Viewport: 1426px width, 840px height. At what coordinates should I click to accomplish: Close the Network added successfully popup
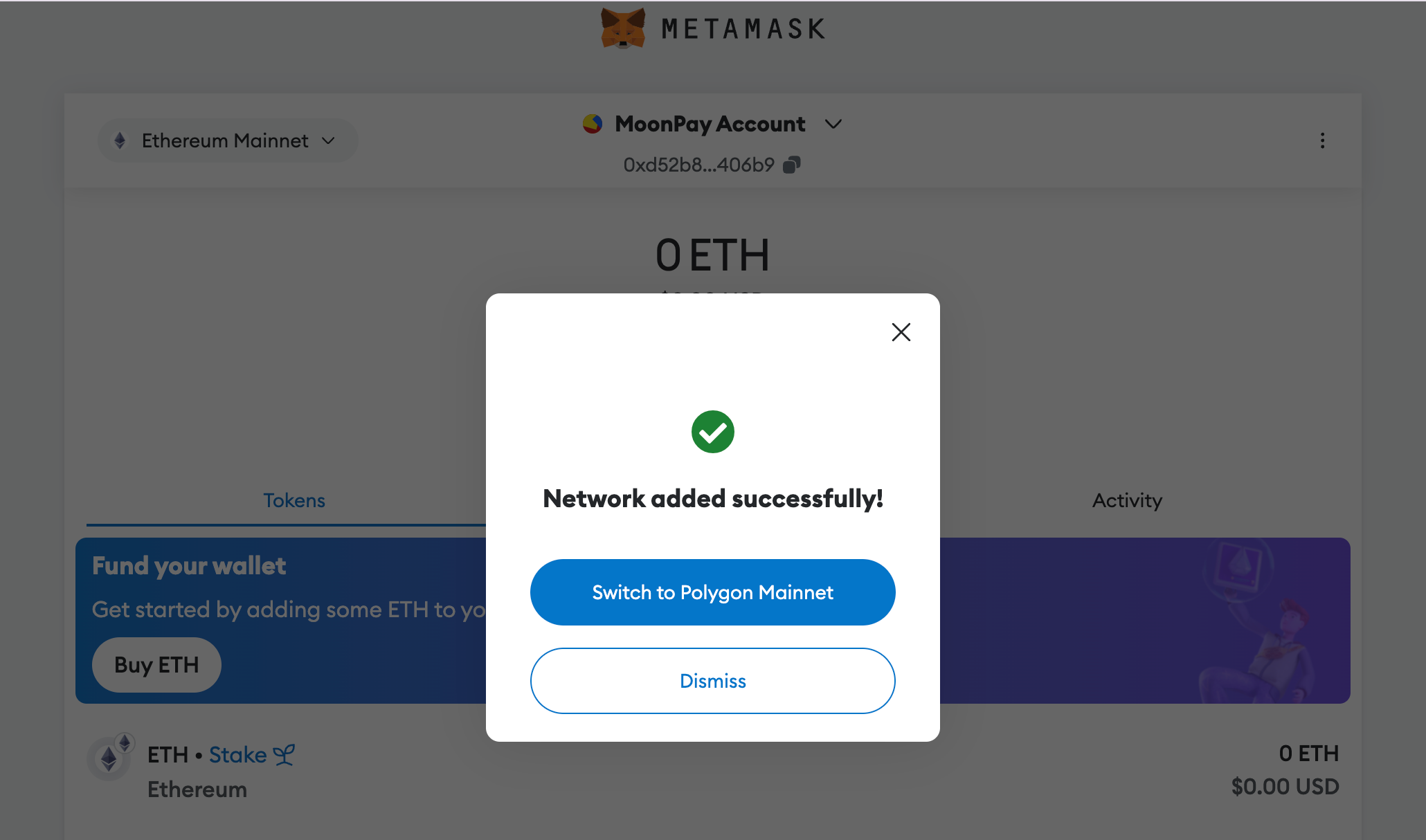(901, 332)
